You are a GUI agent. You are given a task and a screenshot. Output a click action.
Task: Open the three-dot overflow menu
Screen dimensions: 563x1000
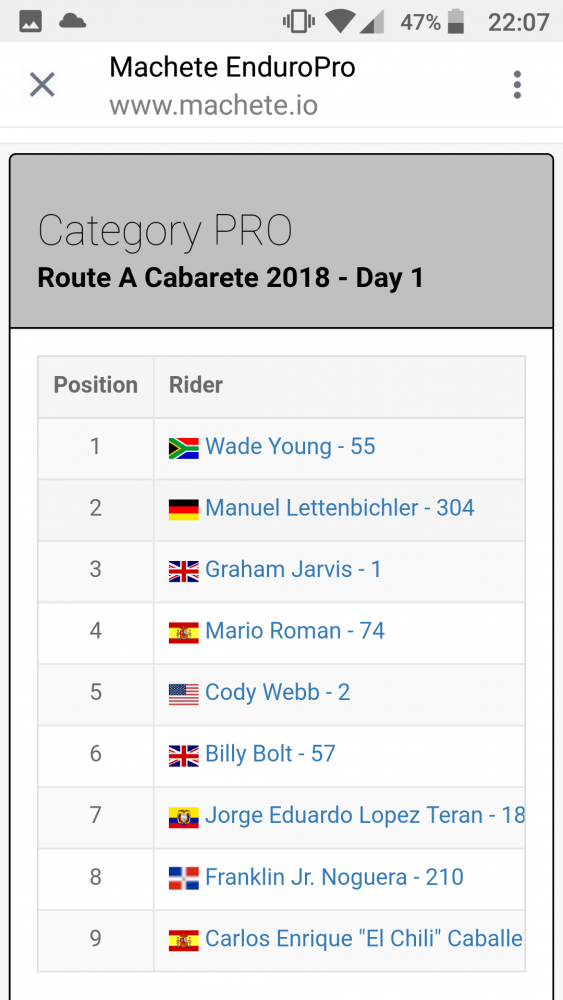[x=517, y=85]
